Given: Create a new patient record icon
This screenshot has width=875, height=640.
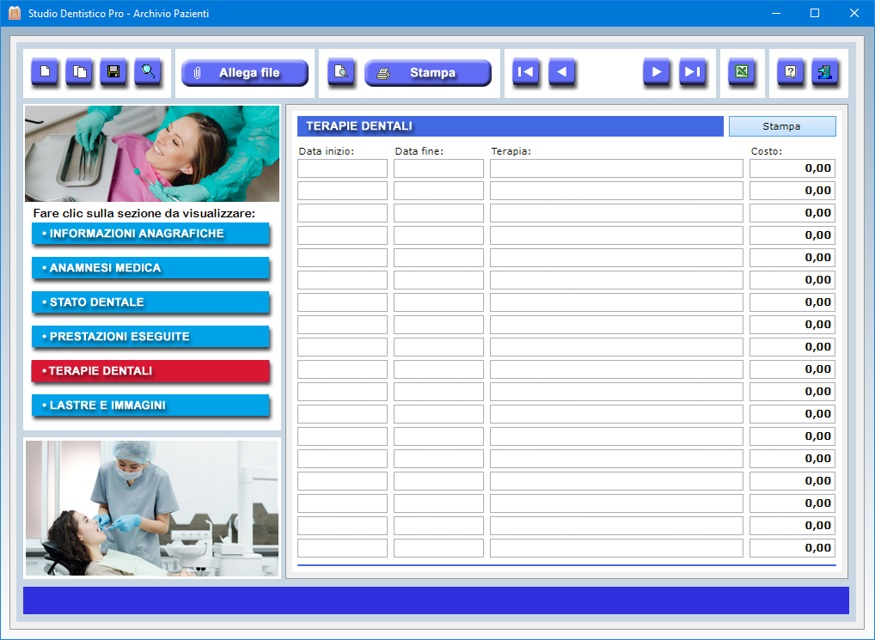Looking at the screenshot, I should pyautogui.click(x=45, y=72).
